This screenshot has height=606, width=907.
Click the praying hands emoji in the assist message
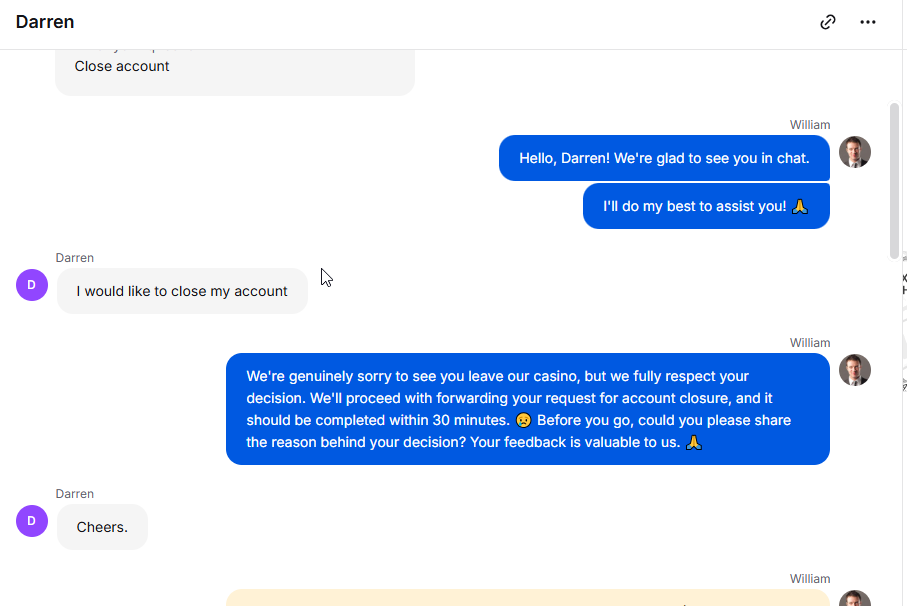(800, 206)
